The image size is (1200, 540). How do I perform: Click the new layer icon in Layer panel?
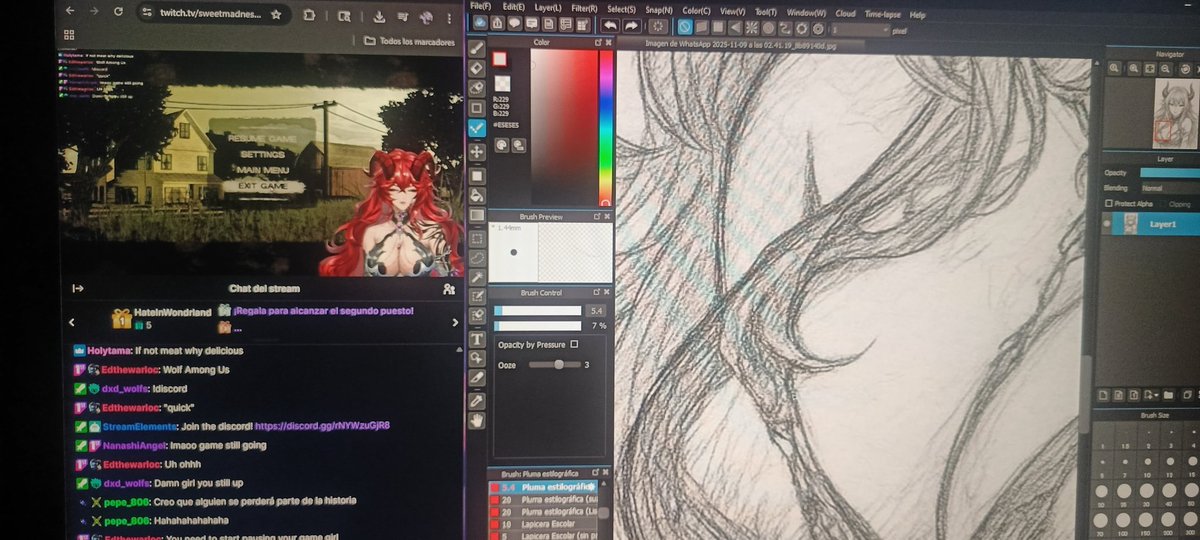tap(1102, 394)
